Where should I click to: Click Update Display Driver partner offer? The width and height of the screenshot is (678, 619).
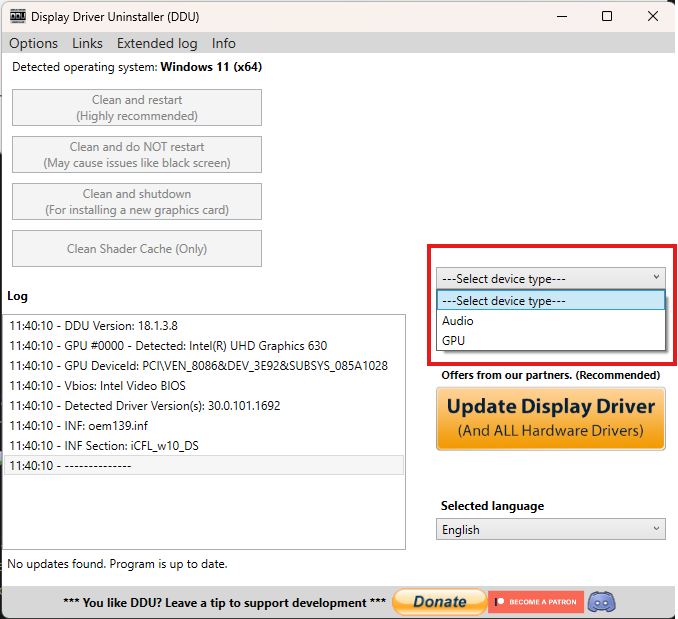coord(550,418)
